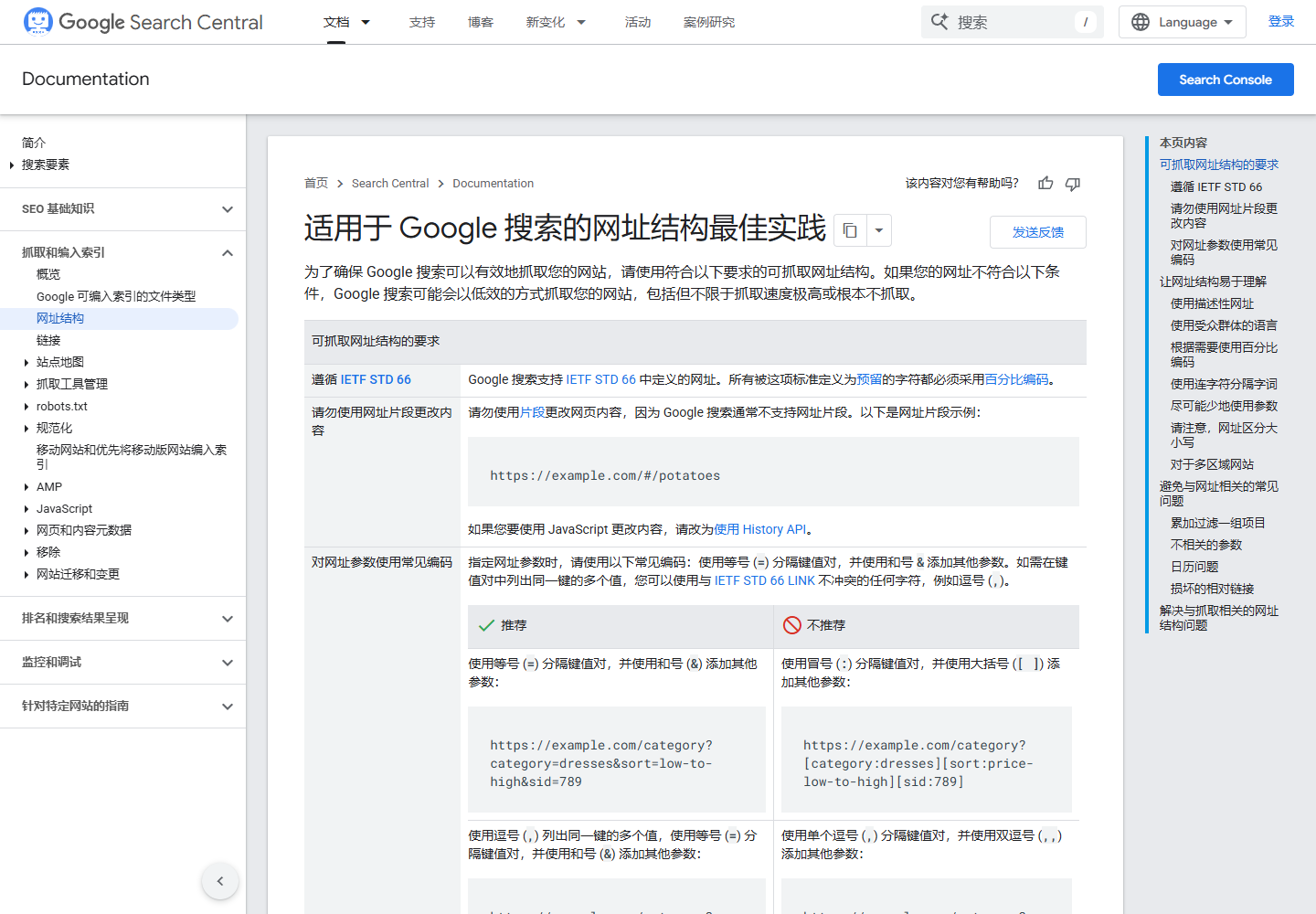Click the Documentation header title
This screenshot has height=914, width=1316.
click(86, 80)
